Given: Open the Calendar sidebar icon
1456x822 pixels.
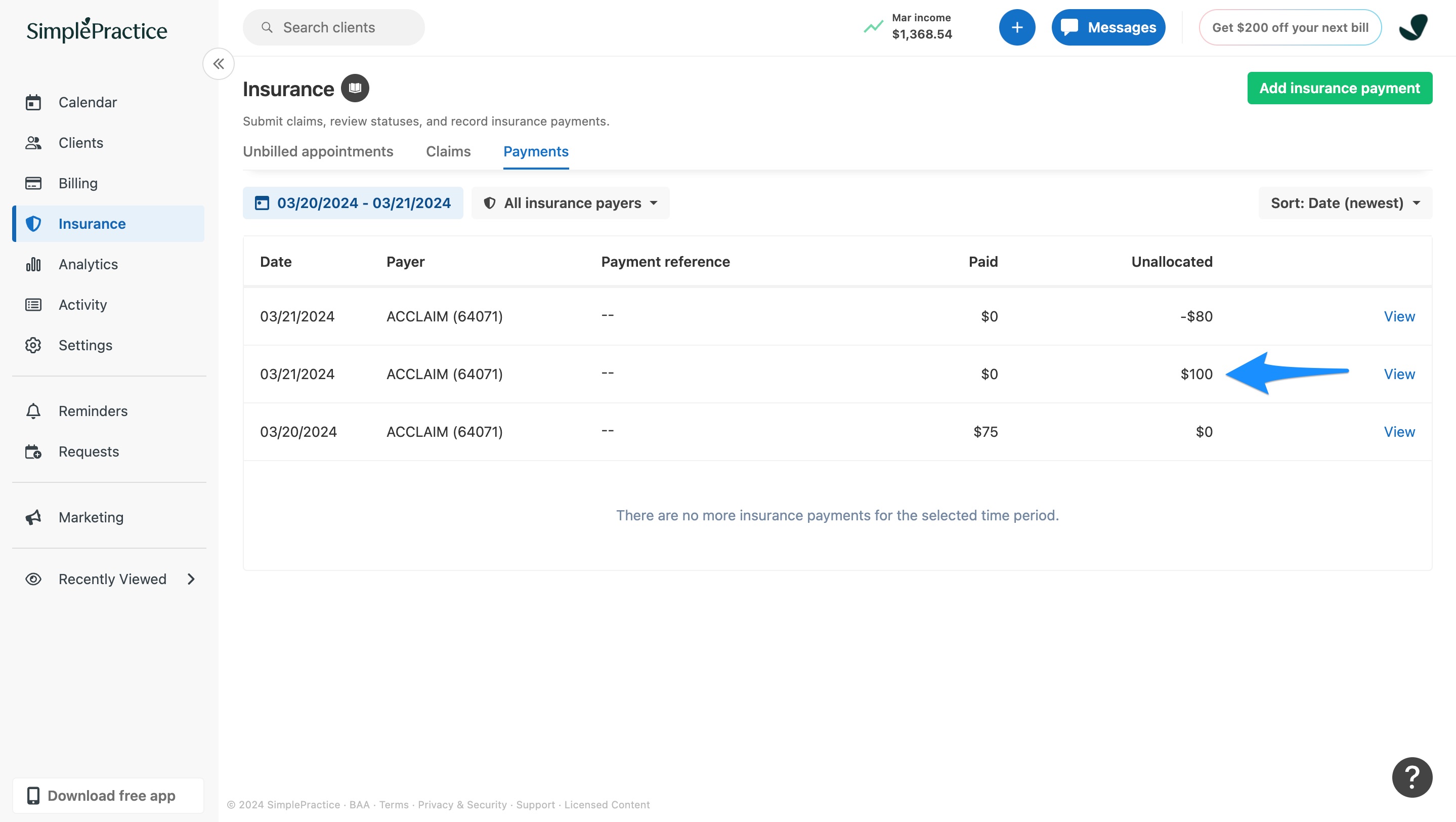Looking at the screenshot, I should click(x=33, y=102).
